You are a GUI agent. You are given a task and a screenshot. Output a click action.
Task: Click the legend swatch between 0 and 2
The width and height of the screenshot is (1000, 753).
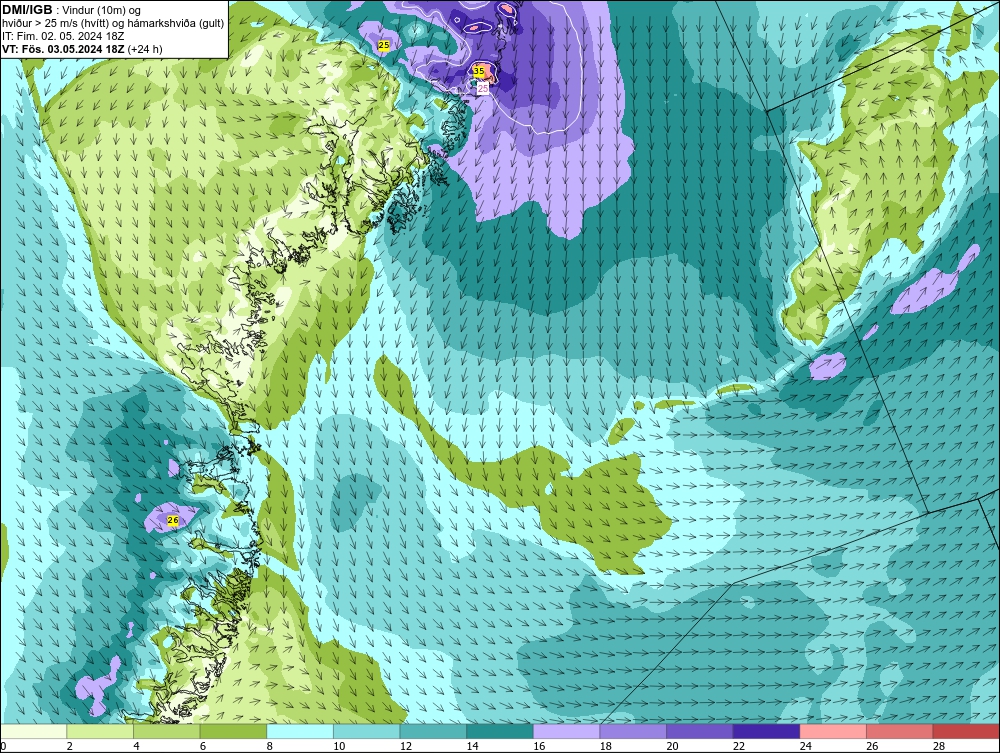click(34, 731)
